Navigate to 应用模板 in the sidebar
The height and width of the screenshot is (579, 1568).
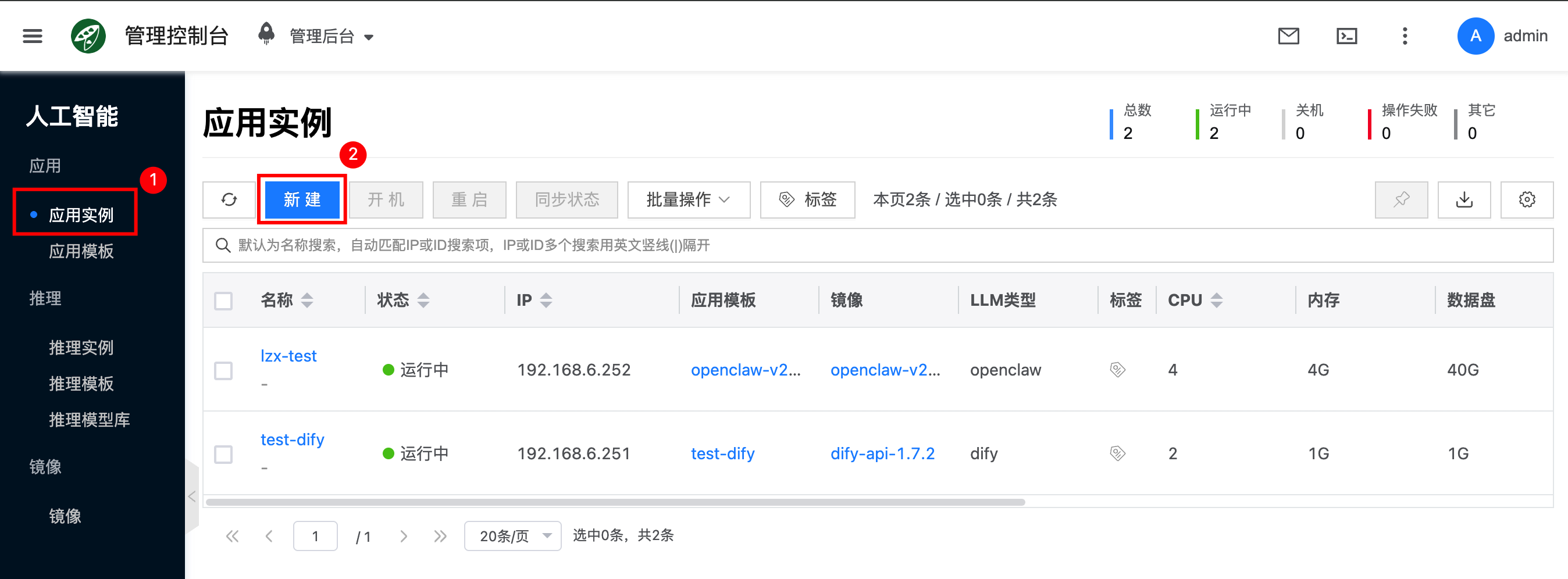tap(81, 251)
